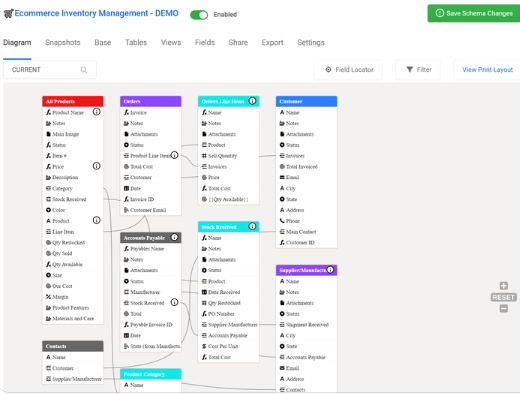This screenshot has height=394, width=520.
Task: Open the Field Locator
Action: 348,70
